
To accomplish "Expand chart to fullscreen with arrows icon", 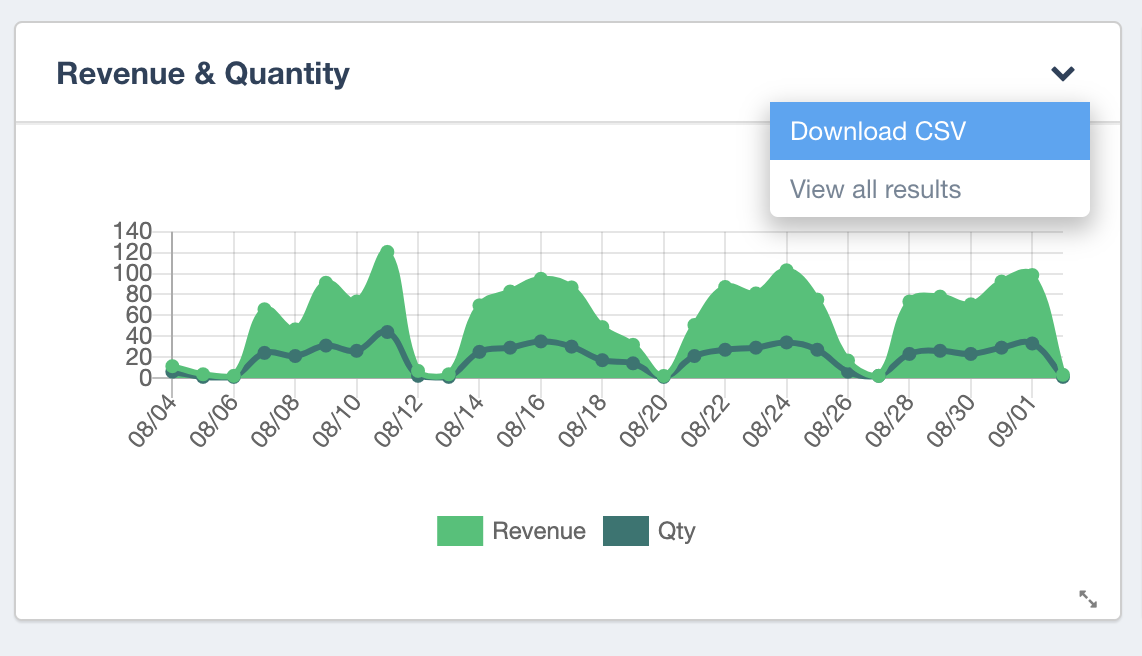I will click(x=1088, y=599).
